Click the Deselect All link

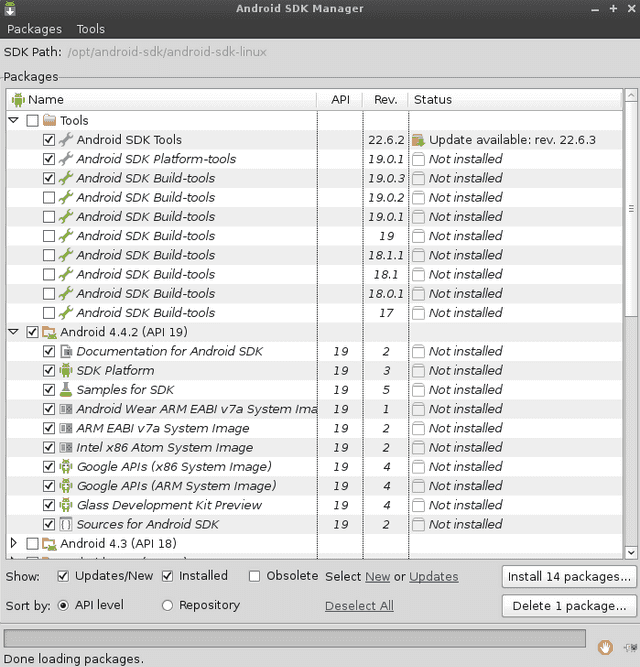(359, 606)
